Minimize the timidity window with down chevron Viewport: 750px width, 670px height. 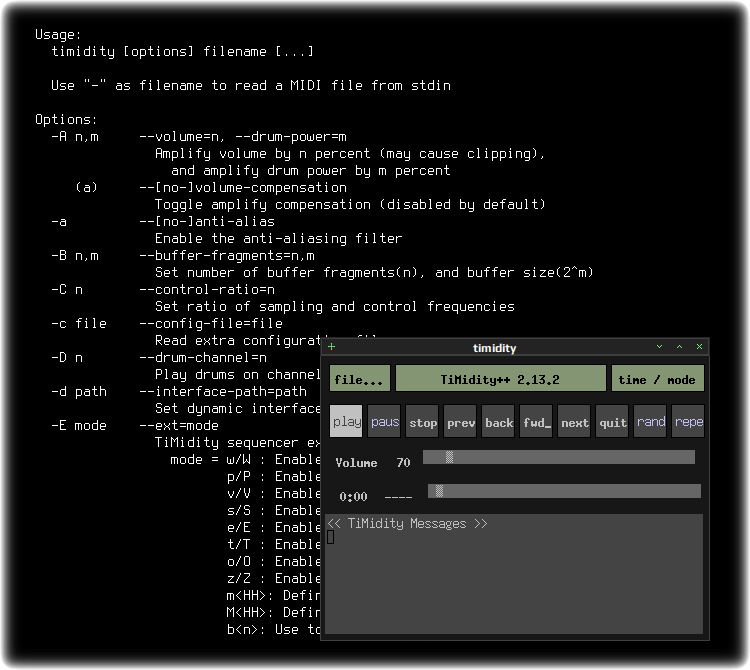(x=659, y=347)
